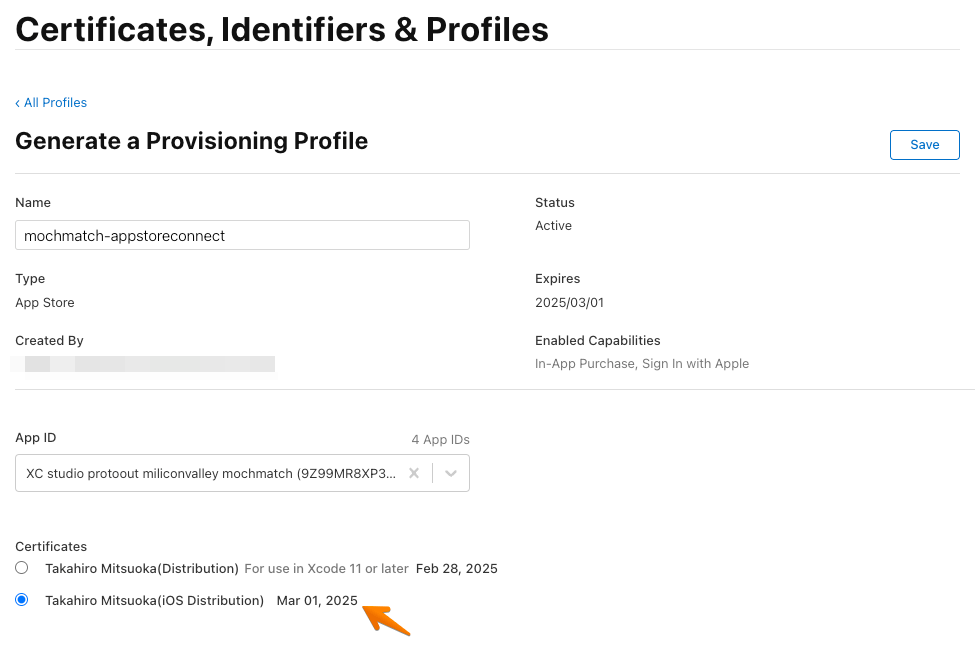This screenshot has width=975, height=647.
Task: Focus the profile Name input field
Action: point(242,236)
